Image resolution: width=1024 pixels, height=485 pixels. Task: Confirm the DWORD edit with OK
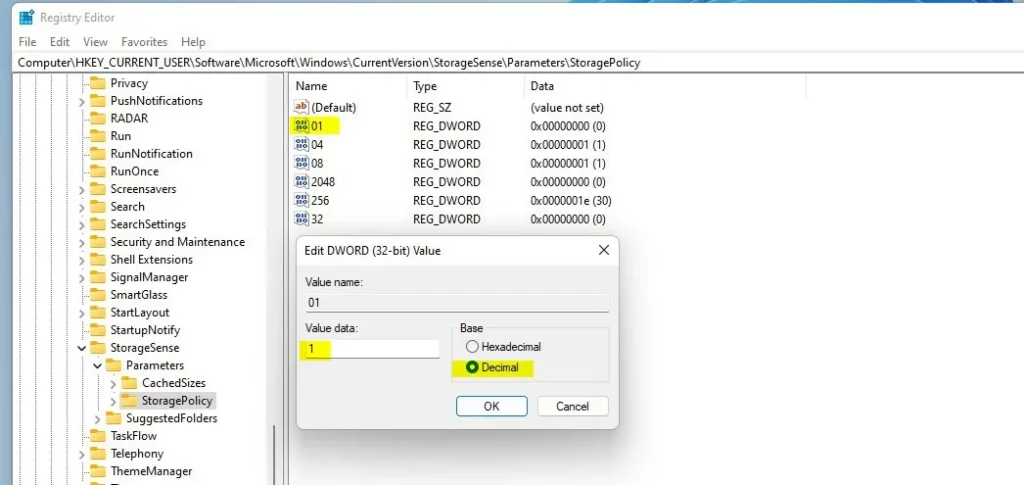[x=492, y=406]
